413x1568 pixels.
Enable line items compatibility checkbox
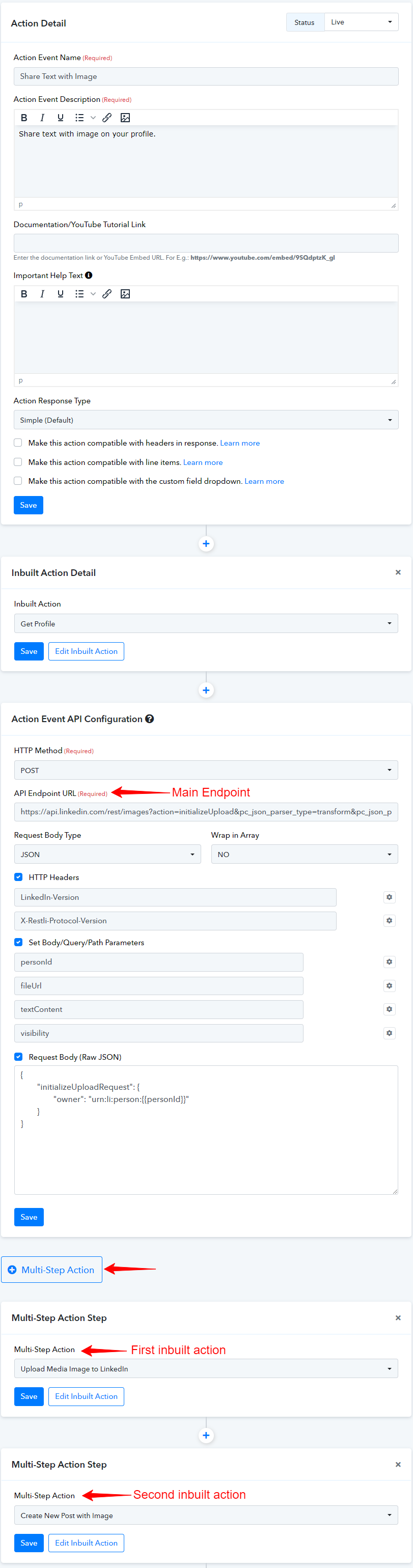[x=18, y=462]
